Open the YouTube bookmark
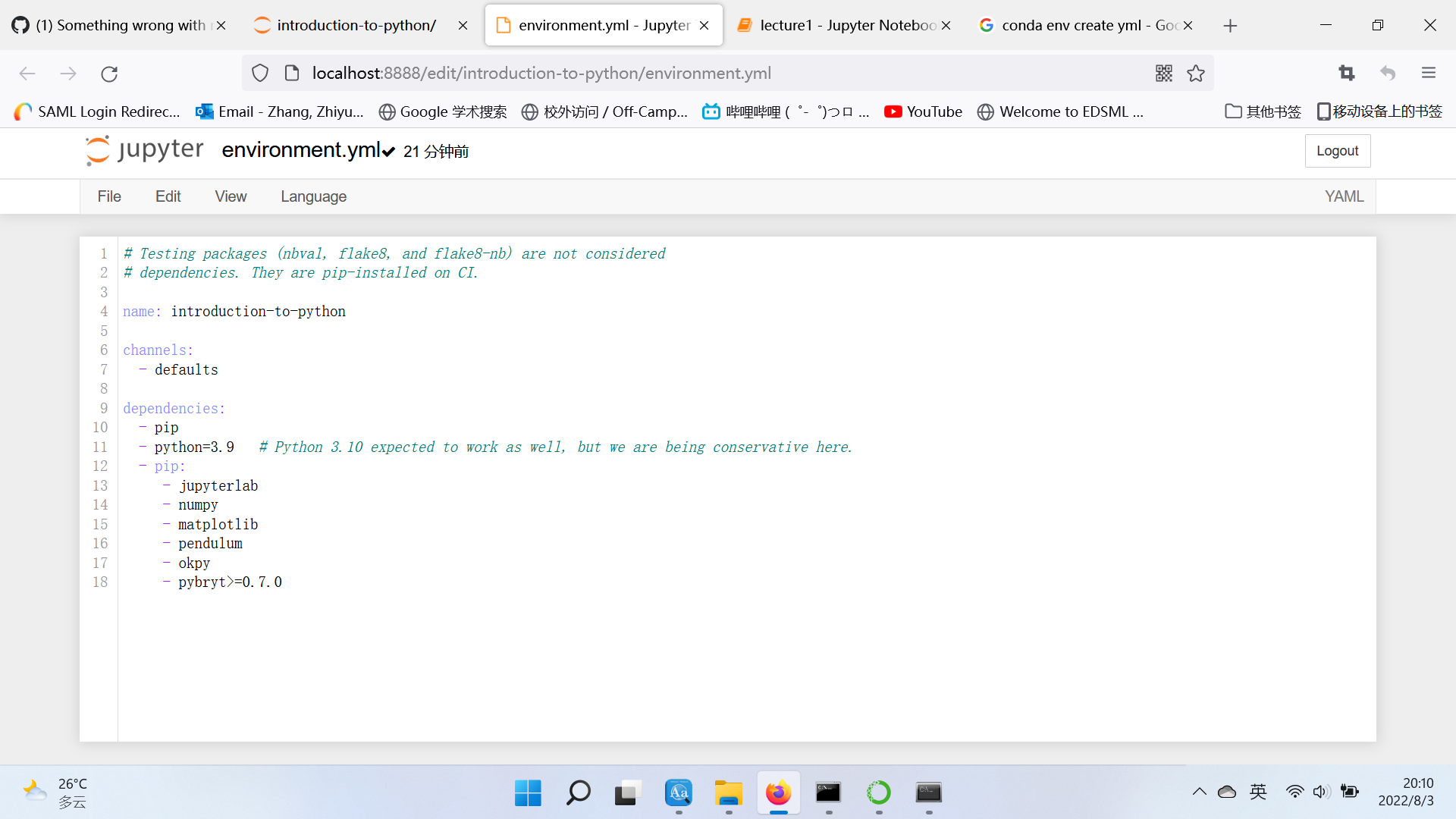Viewport: 1456px width, 819px height. pos(922,111)
